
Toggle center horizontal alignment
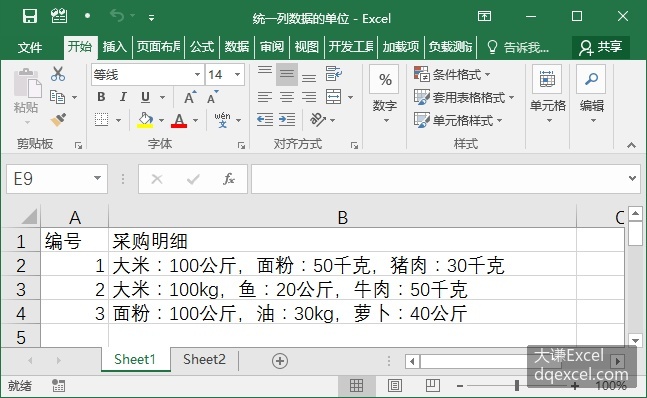click(287, 97)
